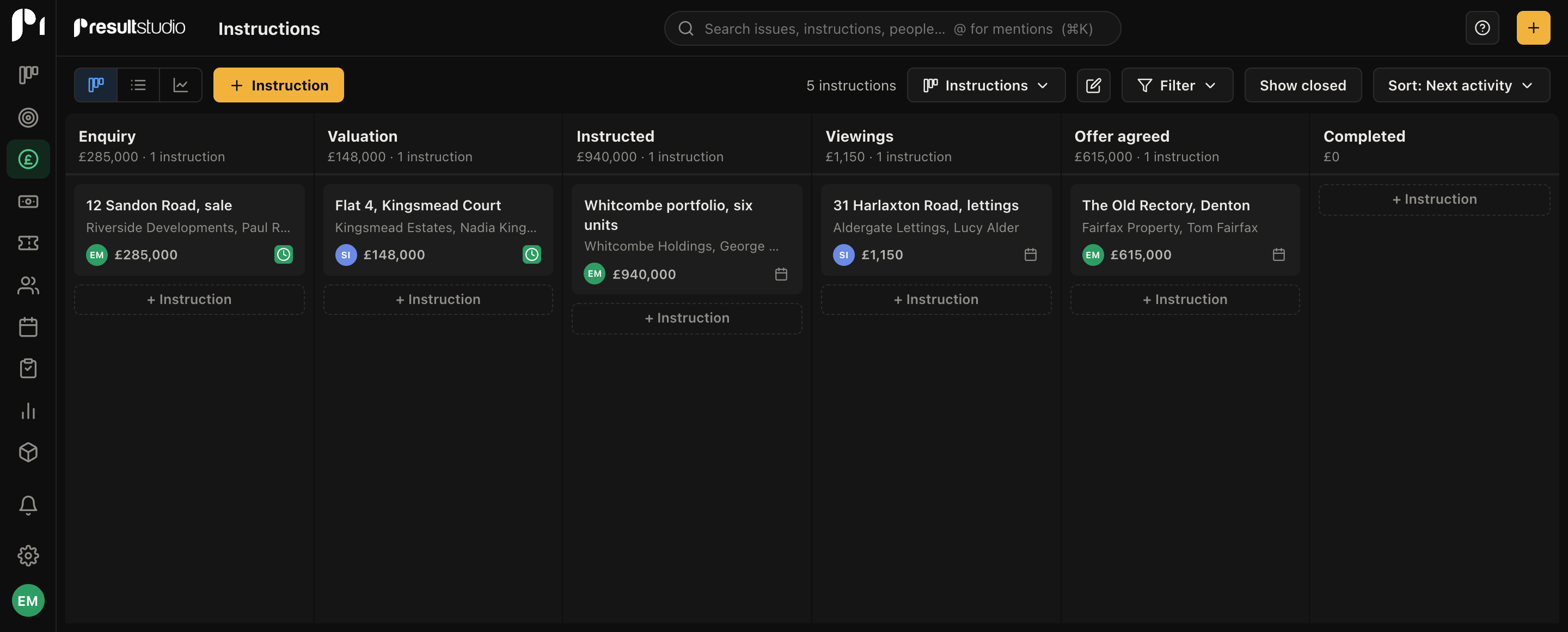Click the clock icon on Flat 4 Kingsmead card

pos(531,254)
